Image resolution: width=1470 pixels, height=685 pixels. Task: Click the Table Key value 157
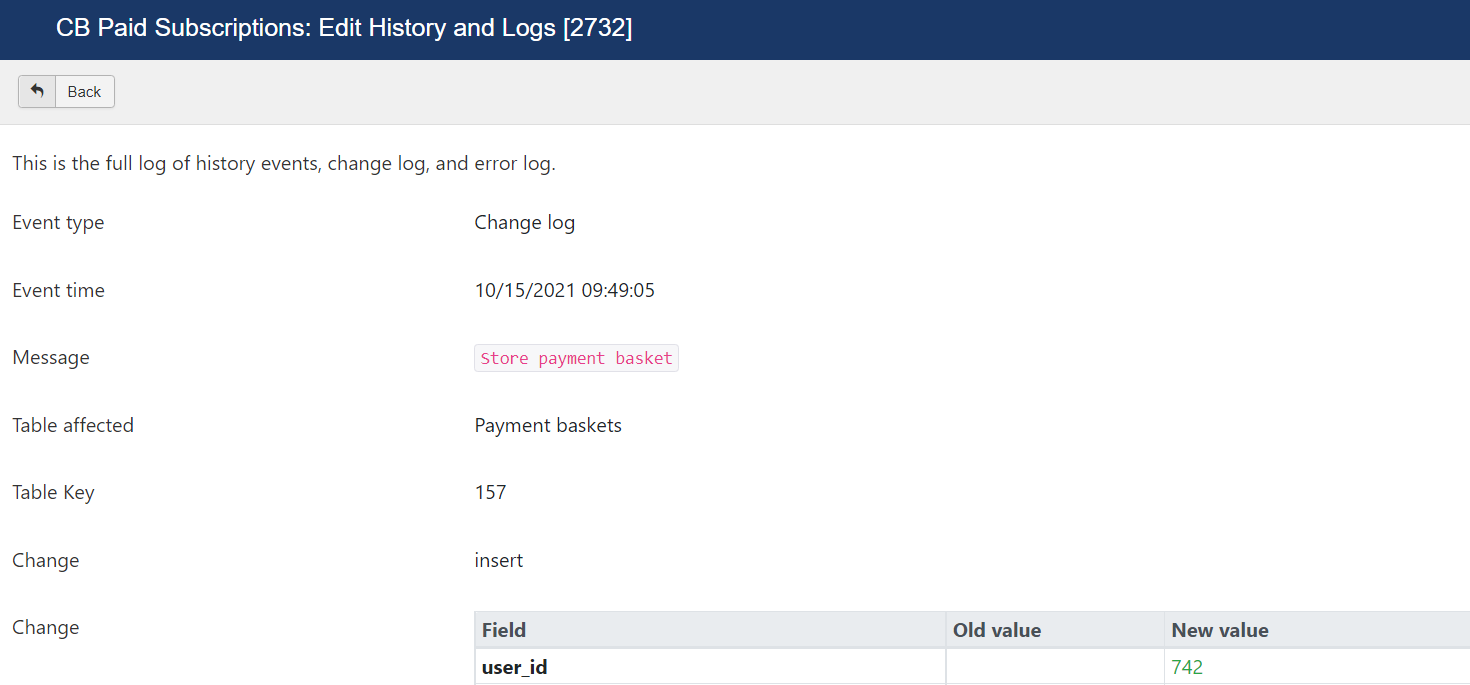click(x=491, y=493)
